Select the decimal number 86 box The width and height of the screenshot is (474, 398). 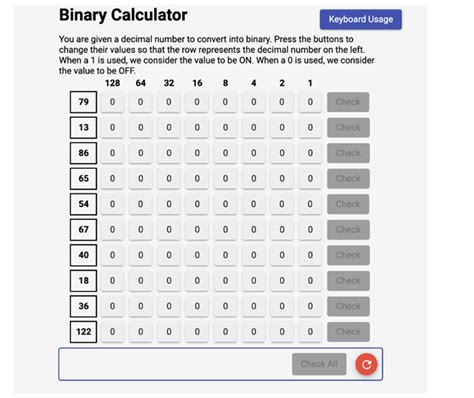click(83, 153)
